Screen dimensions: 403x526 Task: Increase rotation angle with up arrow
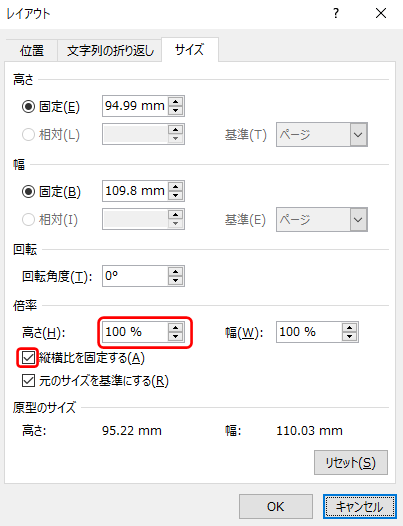coord(175,271)
